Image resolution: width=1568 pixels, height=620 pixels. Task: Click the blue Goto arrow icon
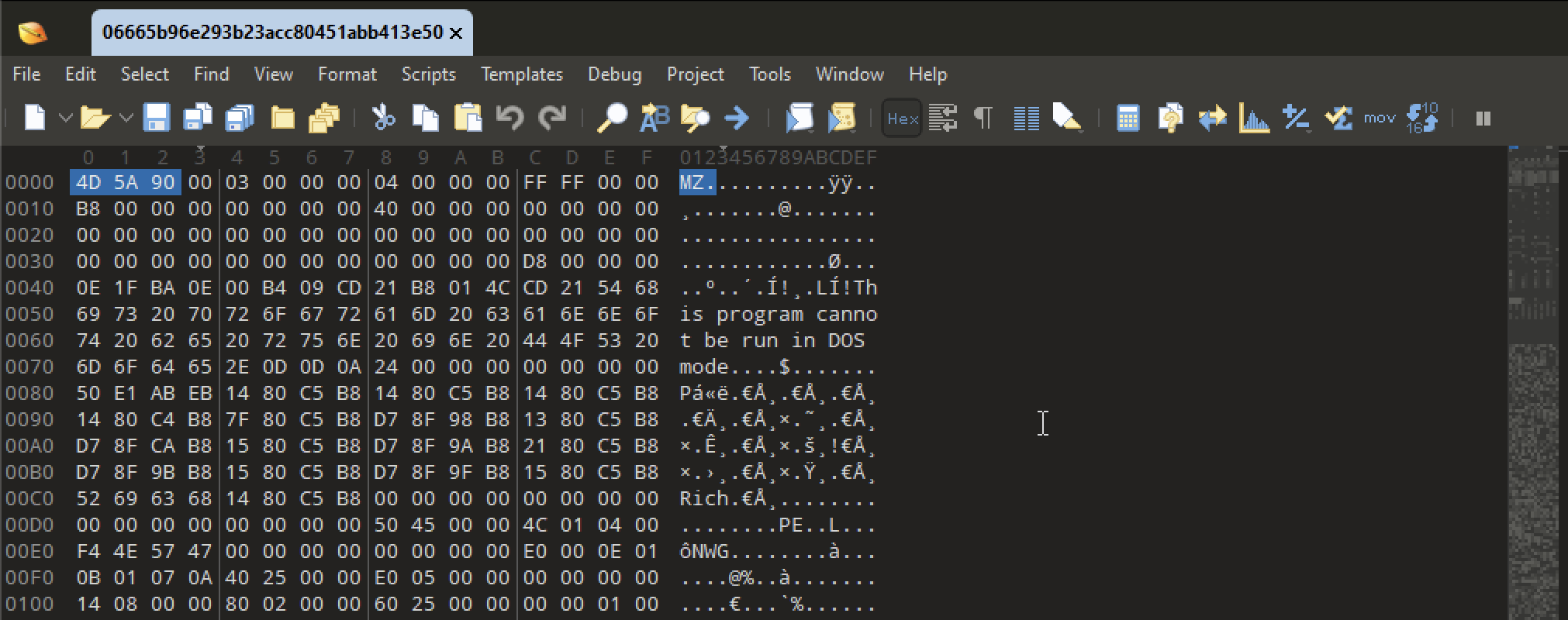point(736,118)
